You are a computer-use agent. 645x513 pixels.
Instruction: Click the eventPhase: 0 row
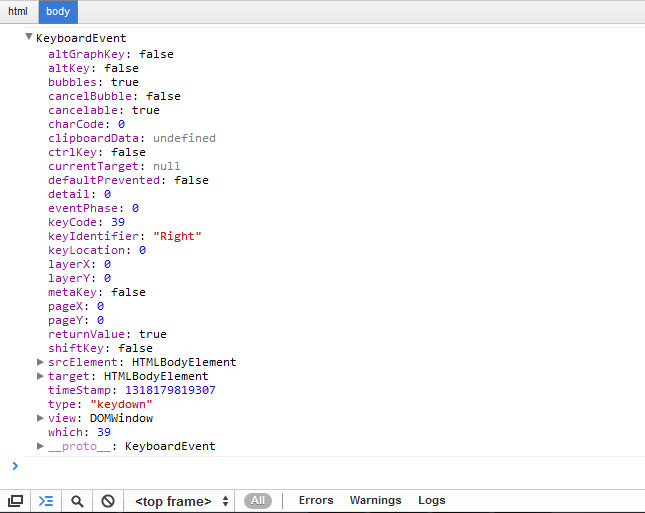click(x=93, y=208)
